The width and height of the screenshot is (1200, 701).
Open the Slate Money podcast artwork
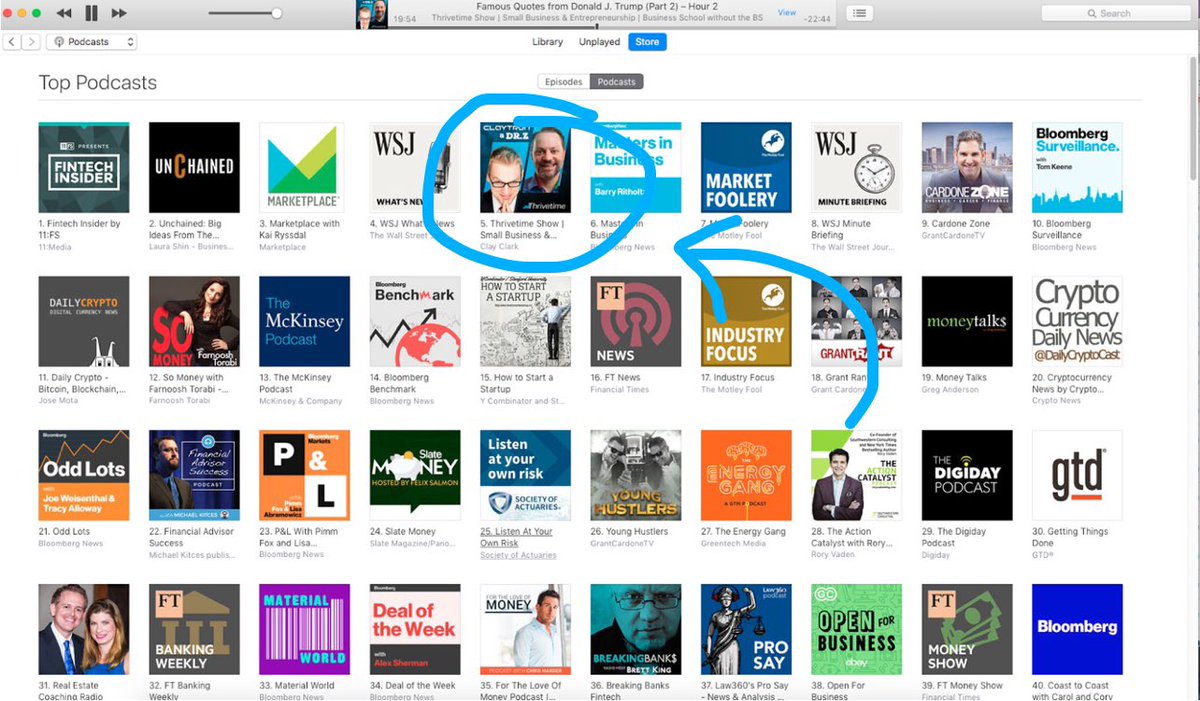tap(415, 476)
